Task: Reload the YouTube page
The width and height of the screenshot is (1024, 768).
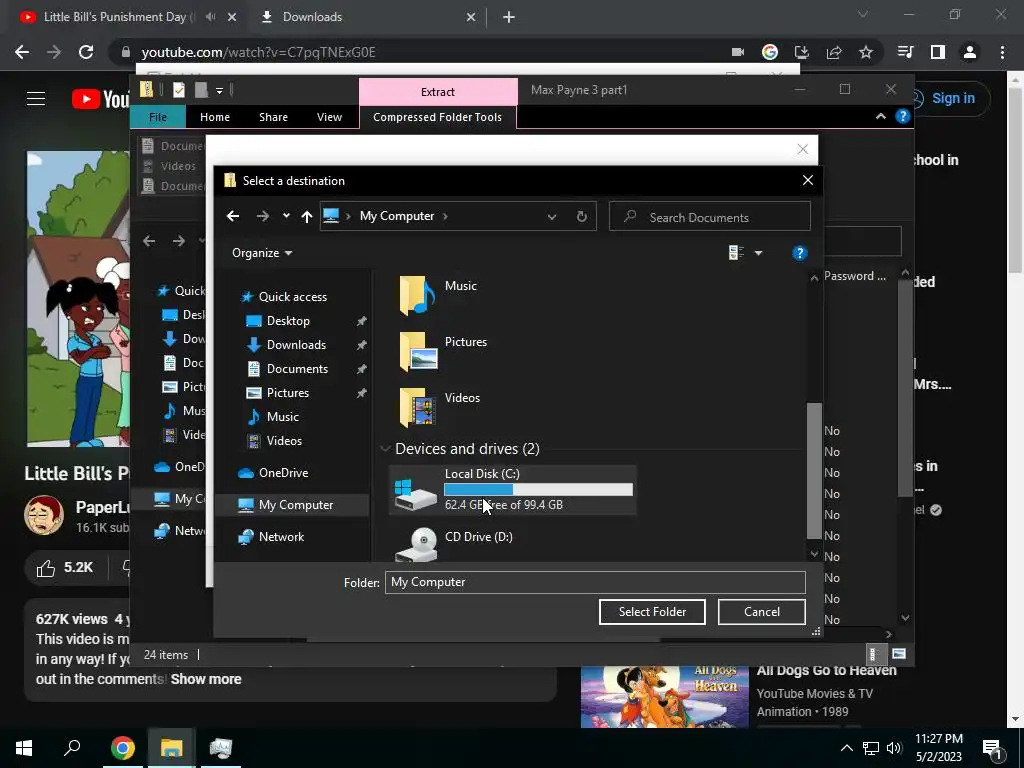Action: coord(86,52)
